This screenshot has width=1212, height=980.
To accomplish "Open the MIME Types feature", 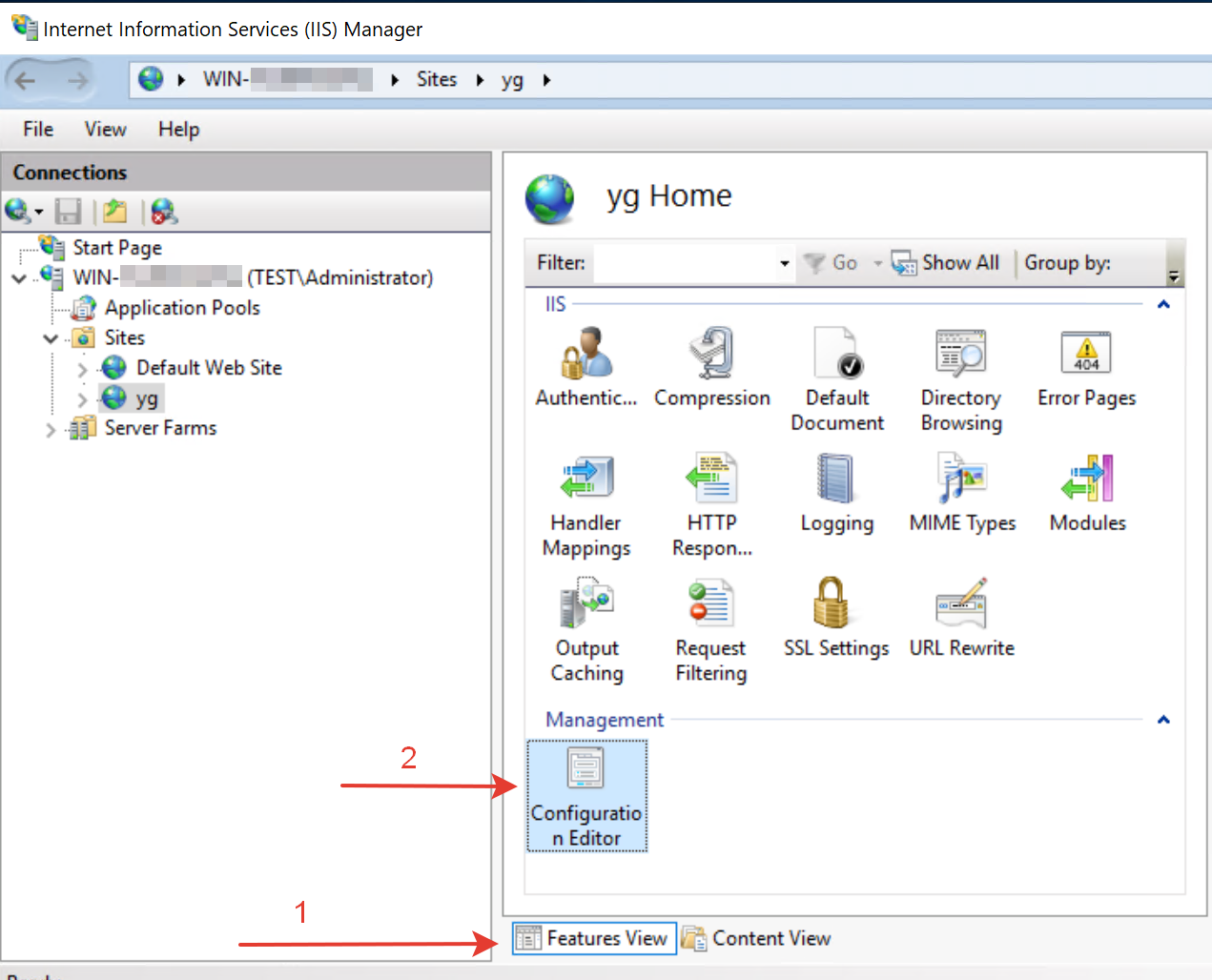I will coord(962,494).
